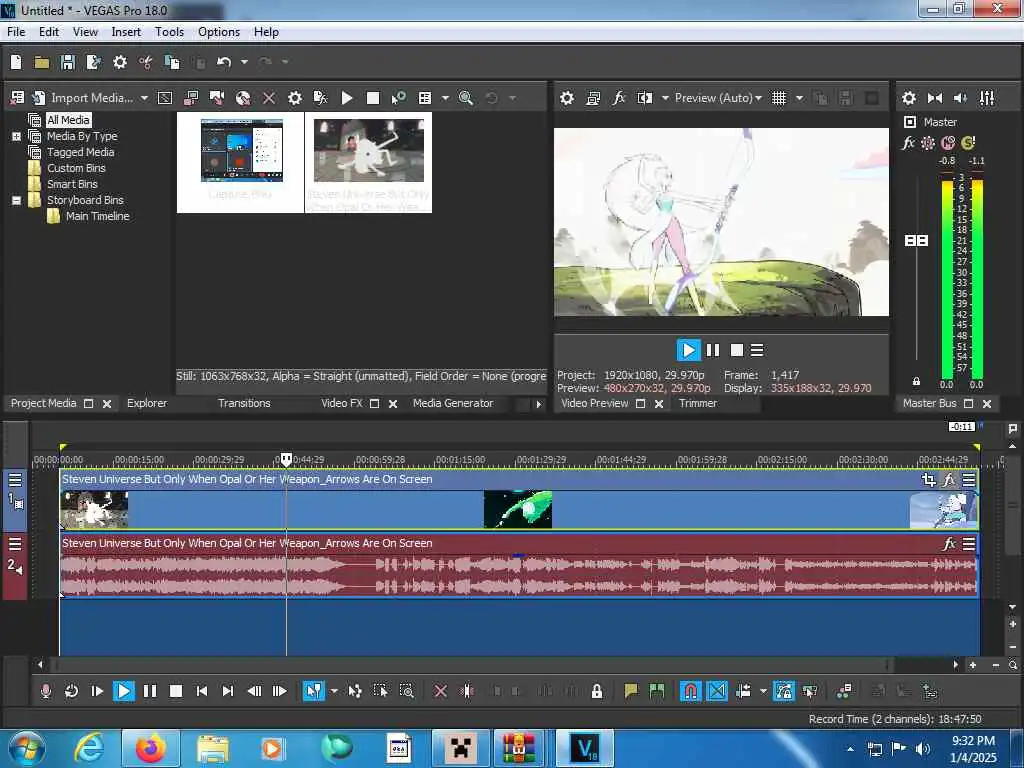
Task: Open a project with the folder icon
Action: 42,62
